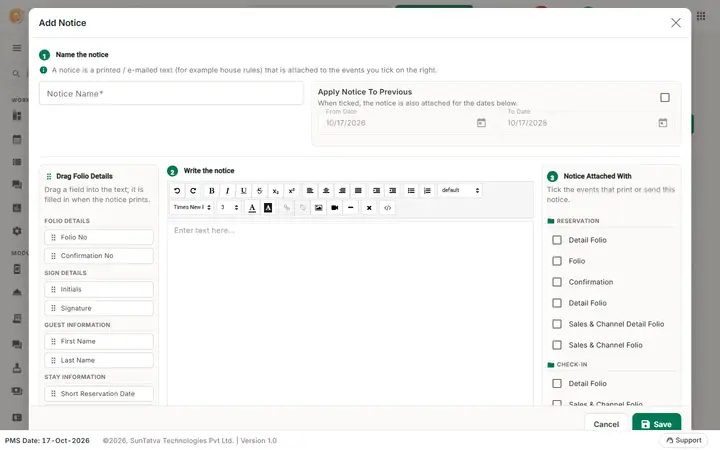The width and height of the screenshot is (720, 450).
Task: Open the paragraph style dropdown showing default
Action: pos(460,190)
